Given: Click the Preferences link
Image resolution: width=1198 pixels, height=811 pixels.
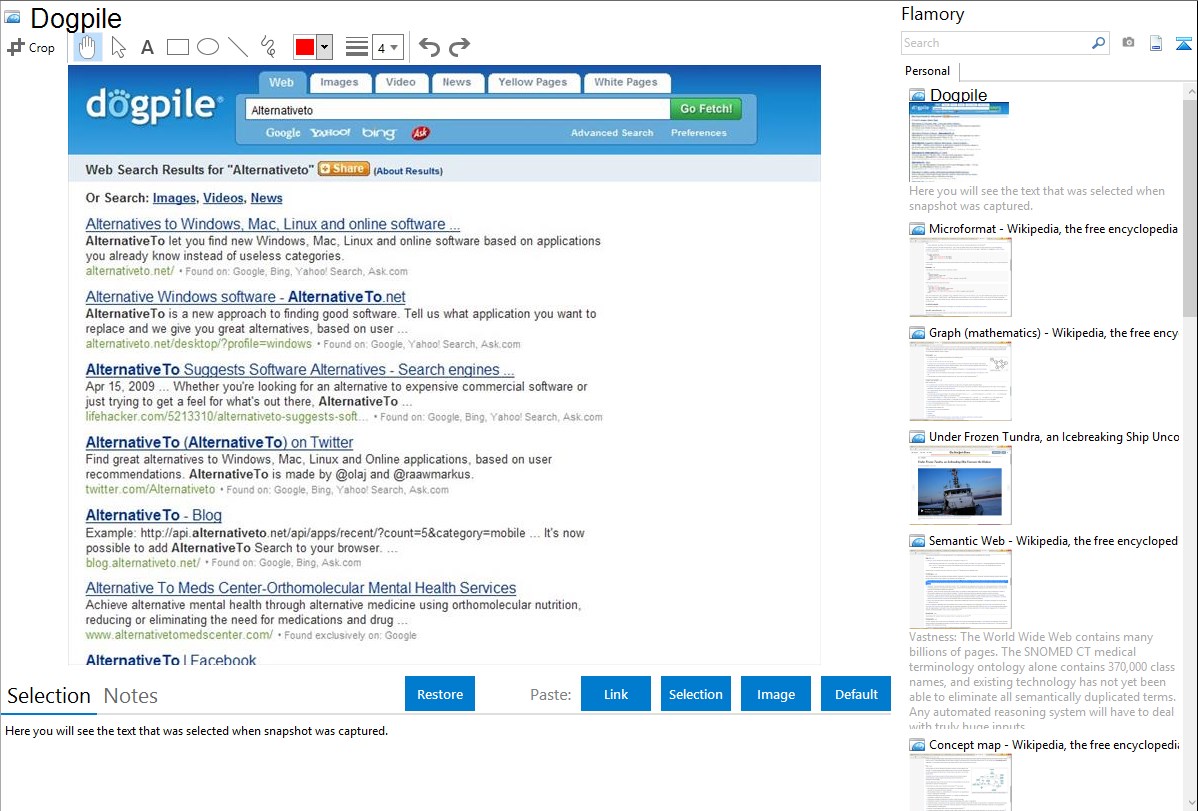Looking at the screenshot, I should pyautogui.click(x=698, y=133).
